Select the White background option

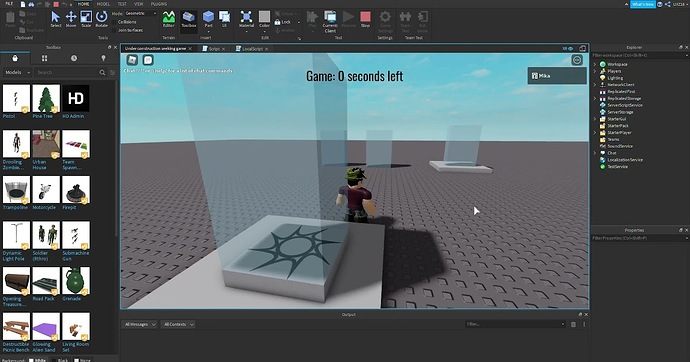coord(37,360)
